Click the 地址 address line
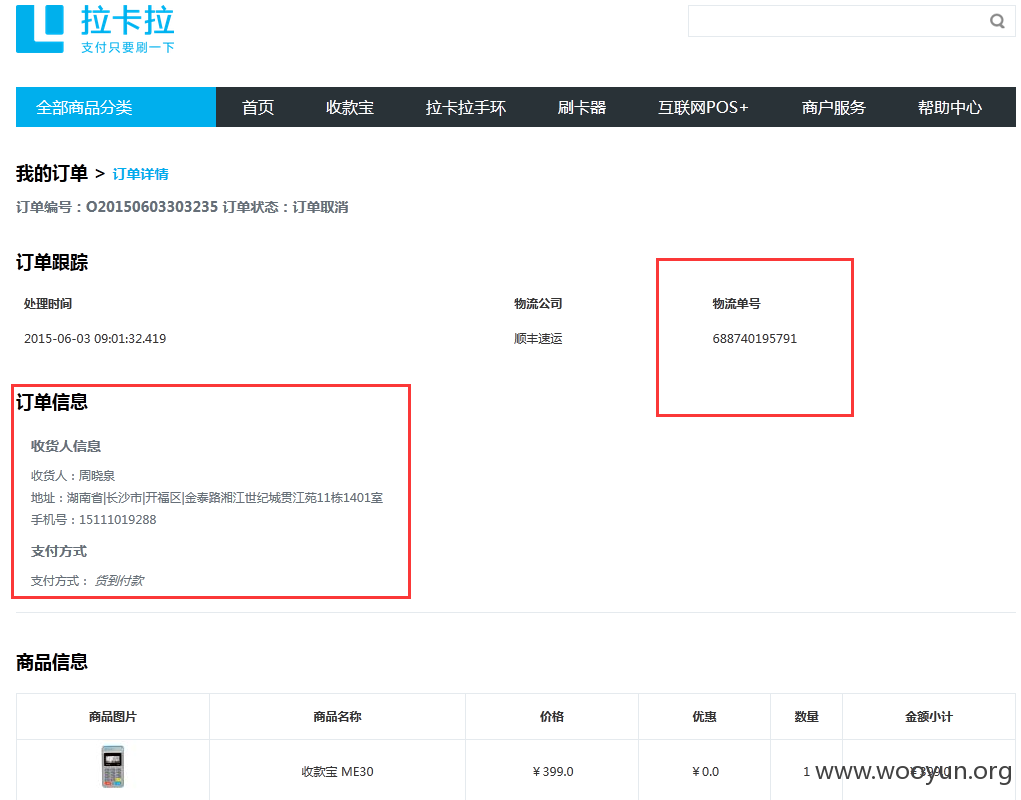Viewport: 1021px width, 800px height. [207, 498]
